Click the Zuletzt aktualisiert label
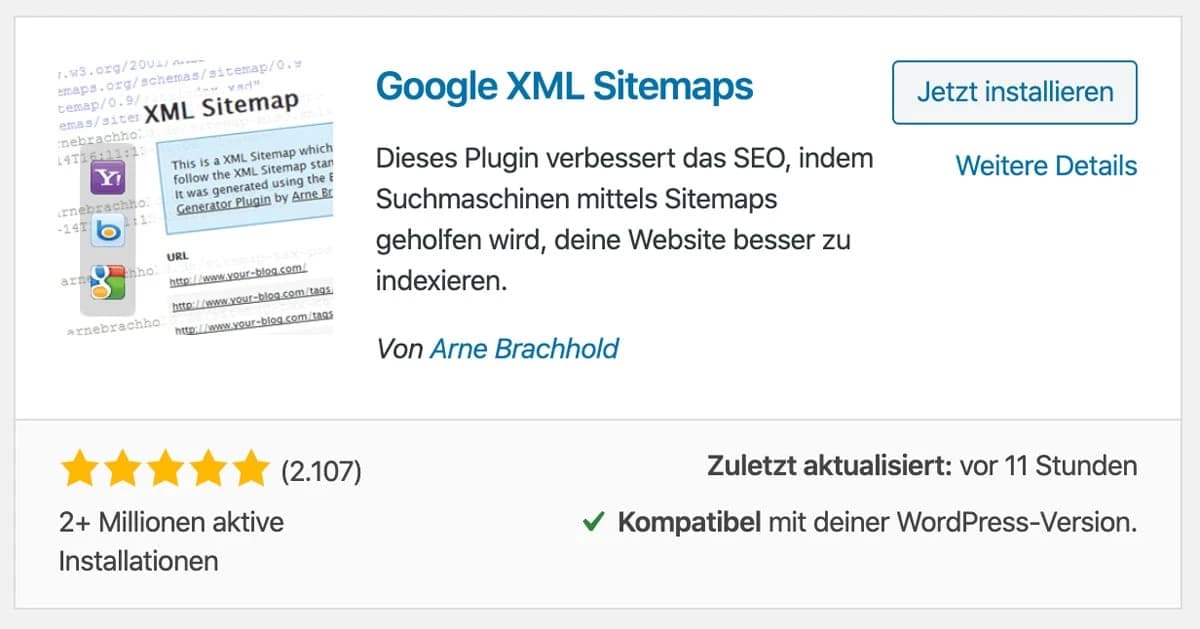The width and height of the screenshot is (1200, 629). click(829, 466)
